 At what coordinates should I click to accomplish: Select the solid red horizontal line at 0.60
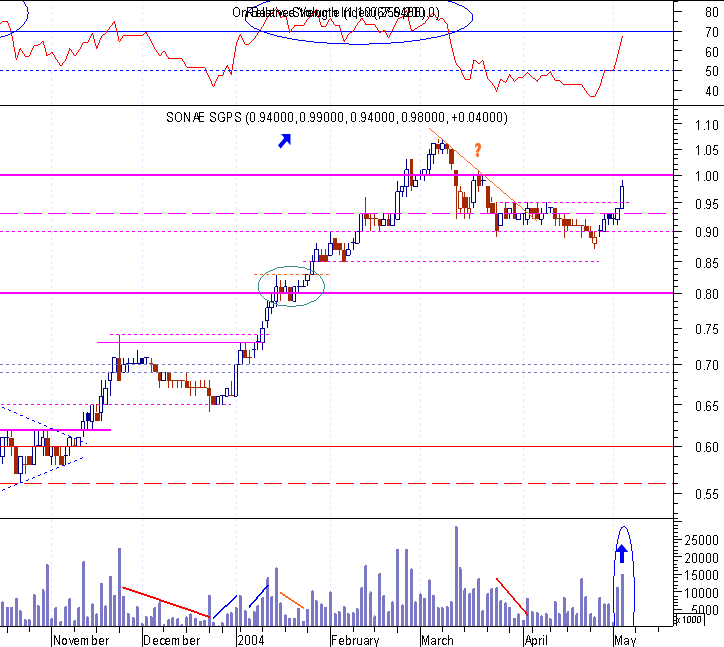point(337,447)
